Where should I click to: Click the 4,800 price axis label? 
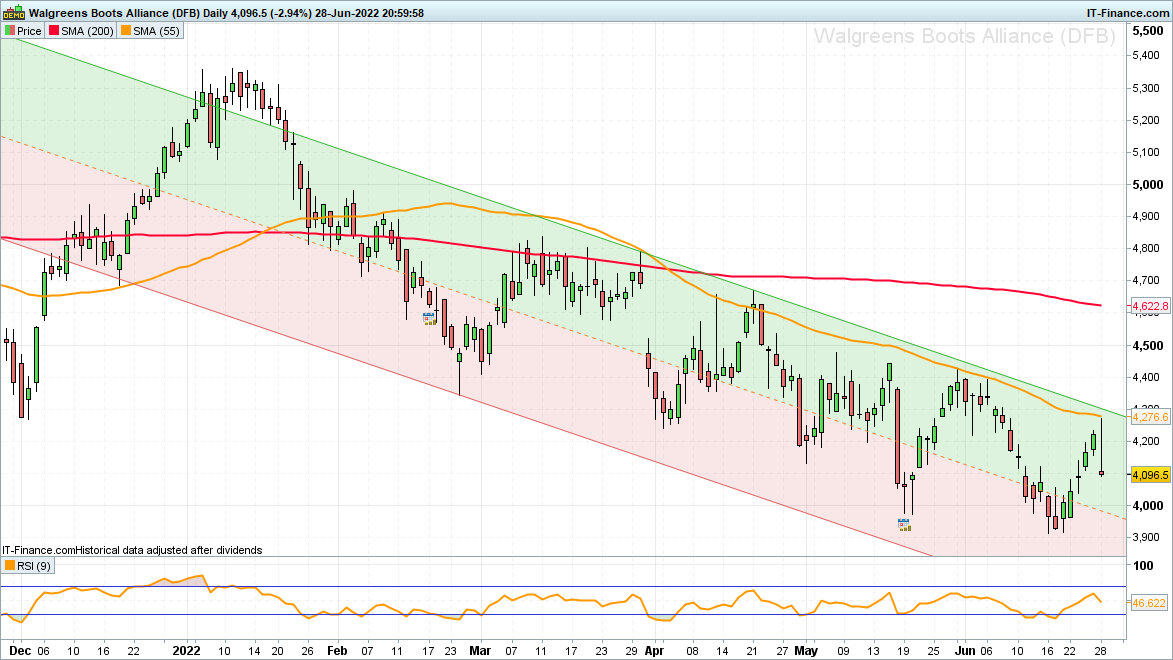click(1148, 248)
